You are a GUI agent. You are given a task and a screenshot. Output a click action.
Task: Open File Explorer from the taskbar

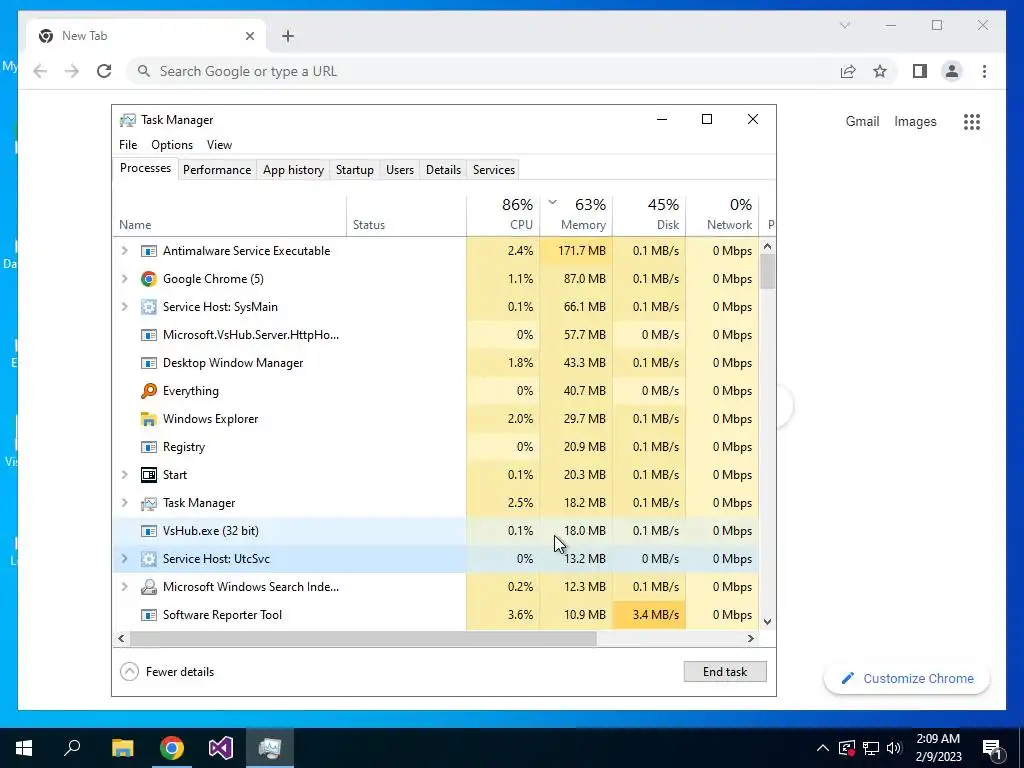(x=122, y=748)
